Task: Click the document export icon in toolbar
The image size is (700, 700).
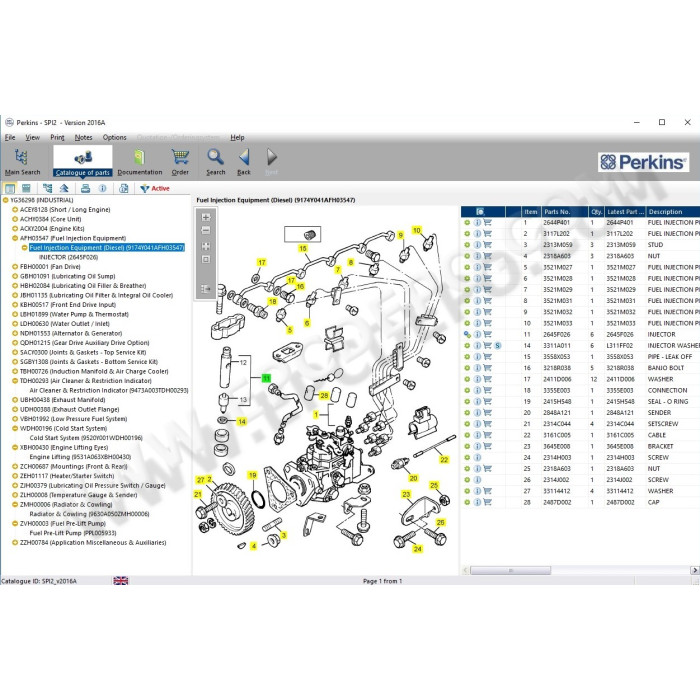Action: [124, 188]
